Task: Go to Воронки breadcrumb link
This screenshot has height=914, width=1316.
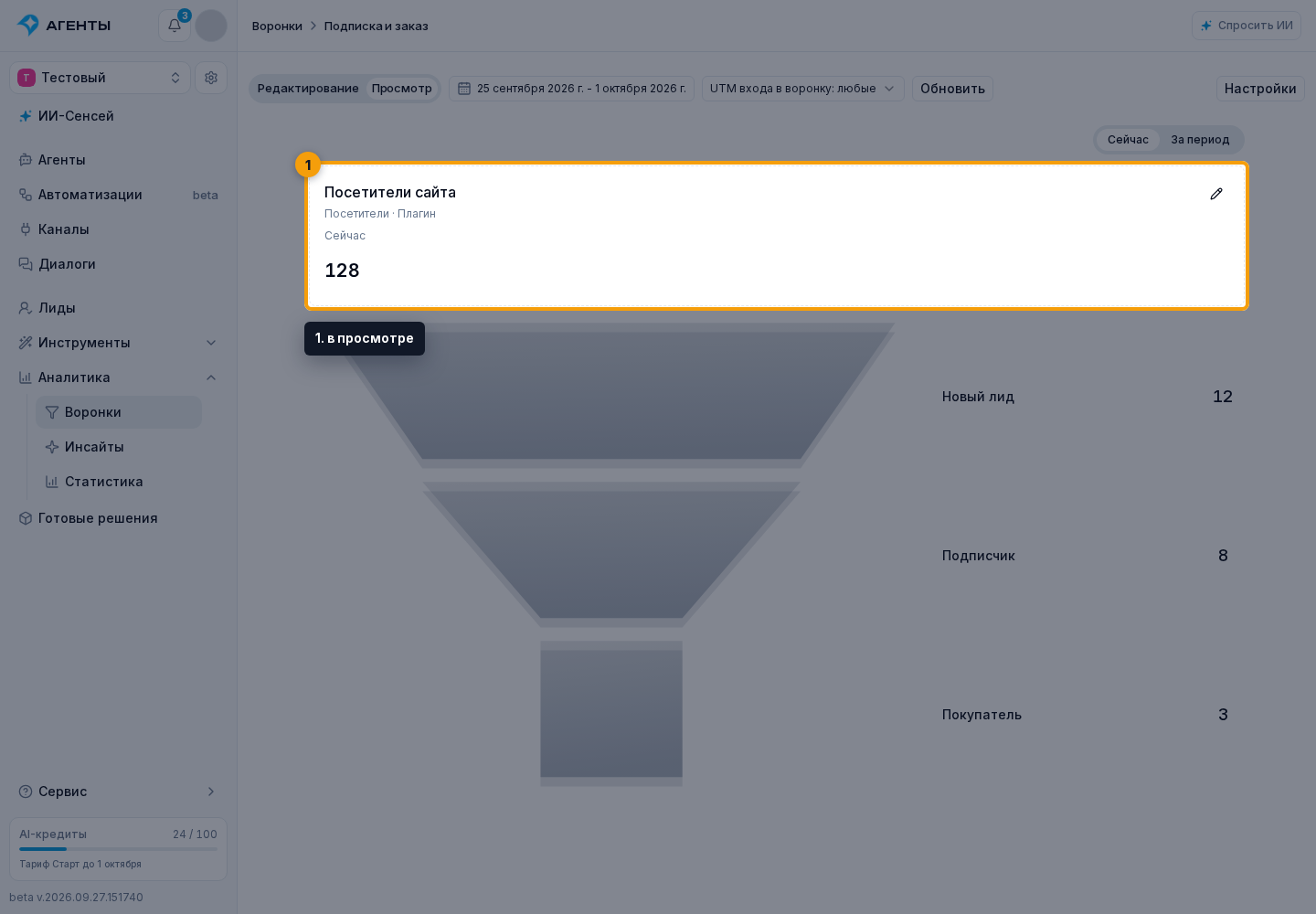Action: pyautogui.click(x=277, y=27)
